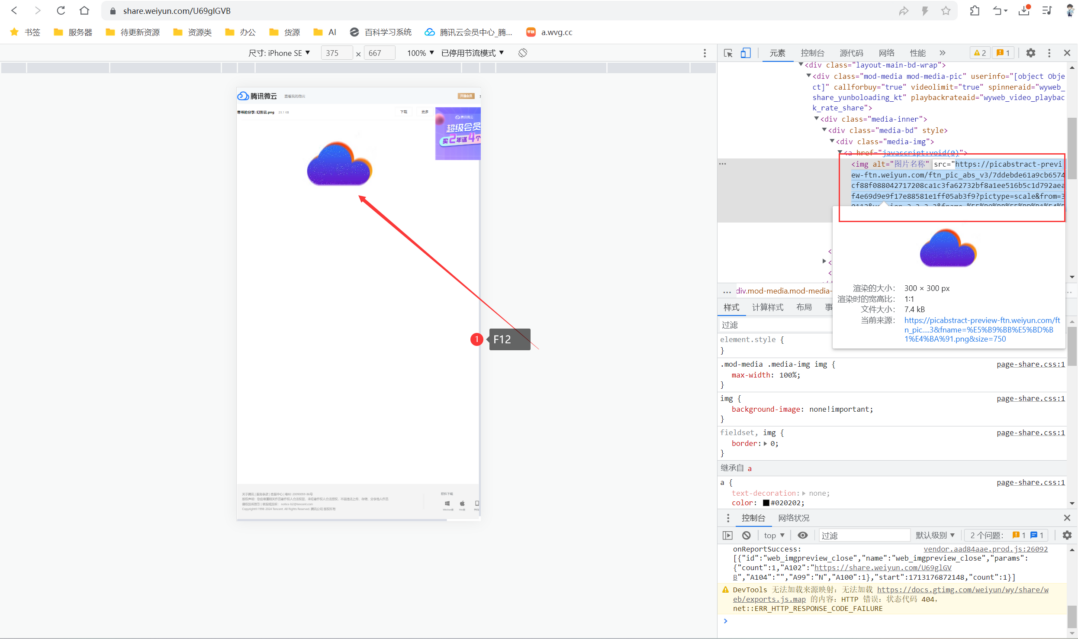1078x639 pixels.
Task: Close the console drawer
Action: (1067, 518)
